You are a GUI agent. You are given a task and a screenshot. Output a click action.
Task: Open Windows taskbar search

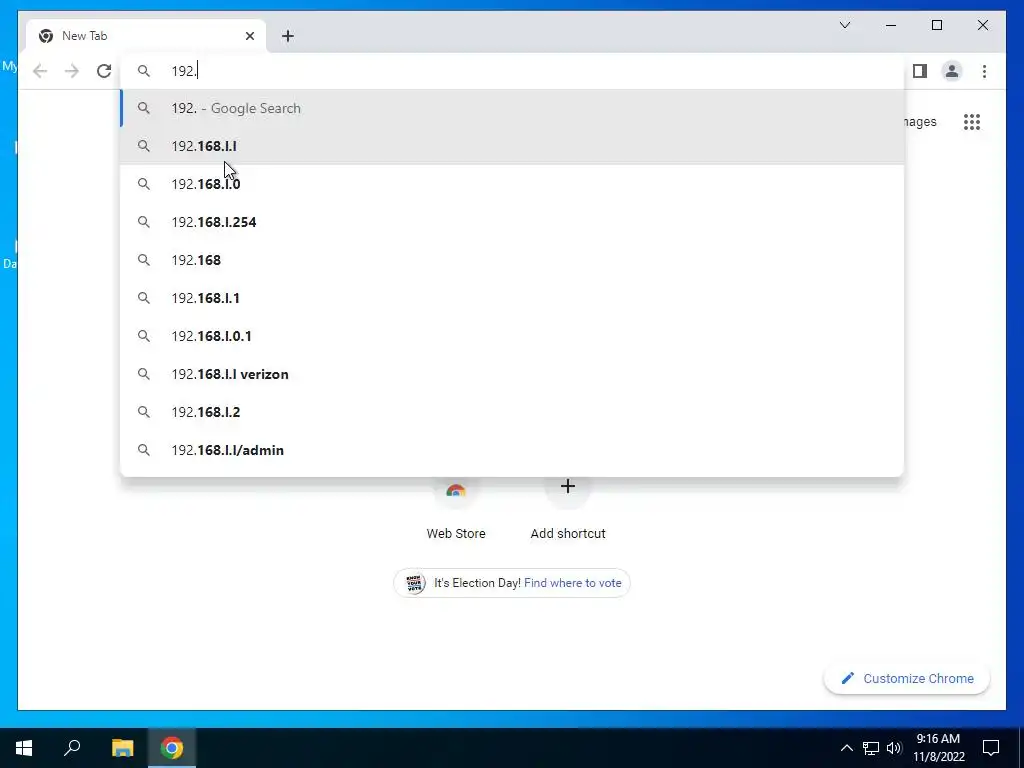72,748
